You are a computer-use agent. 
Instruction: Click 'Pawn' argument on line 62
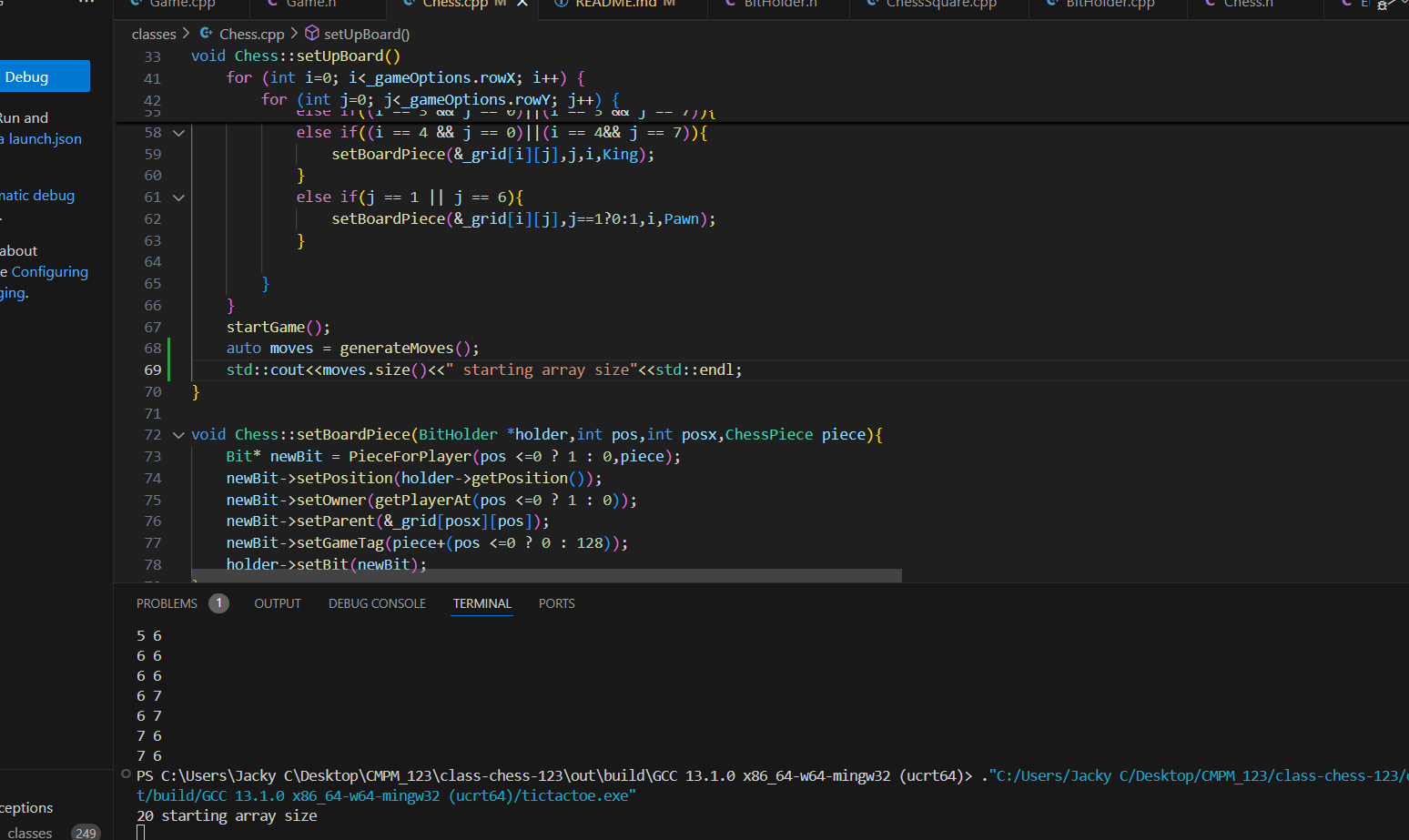(682, 219)
